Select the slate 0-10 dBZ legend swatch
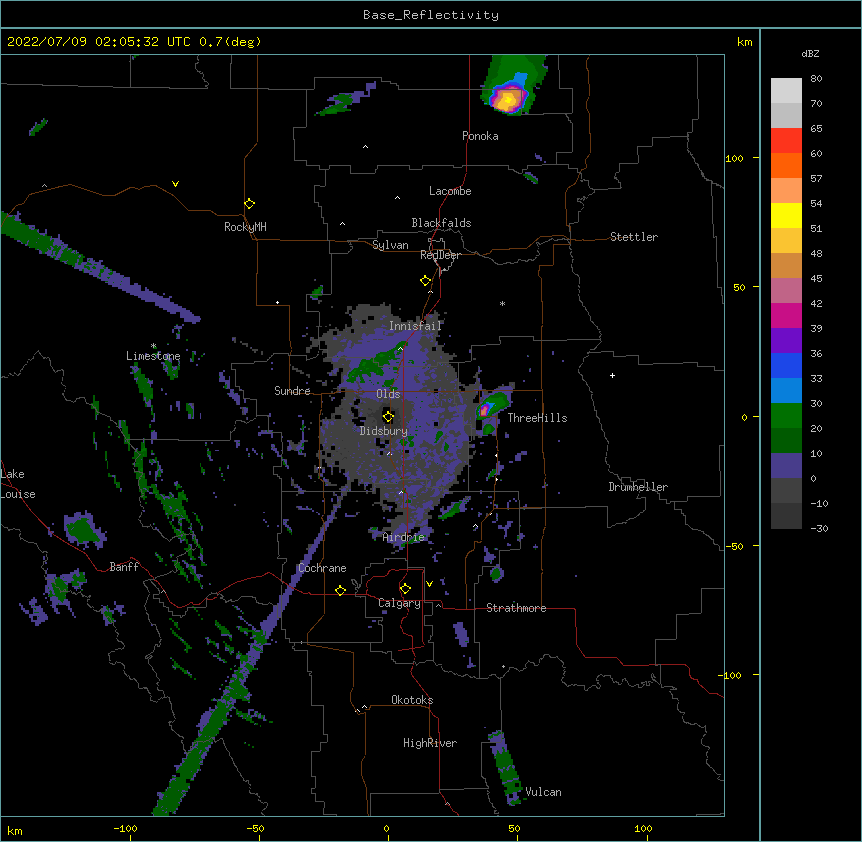The width and height of the screenshot is (862, 842). pyautogui.click(x=786, y=466)
